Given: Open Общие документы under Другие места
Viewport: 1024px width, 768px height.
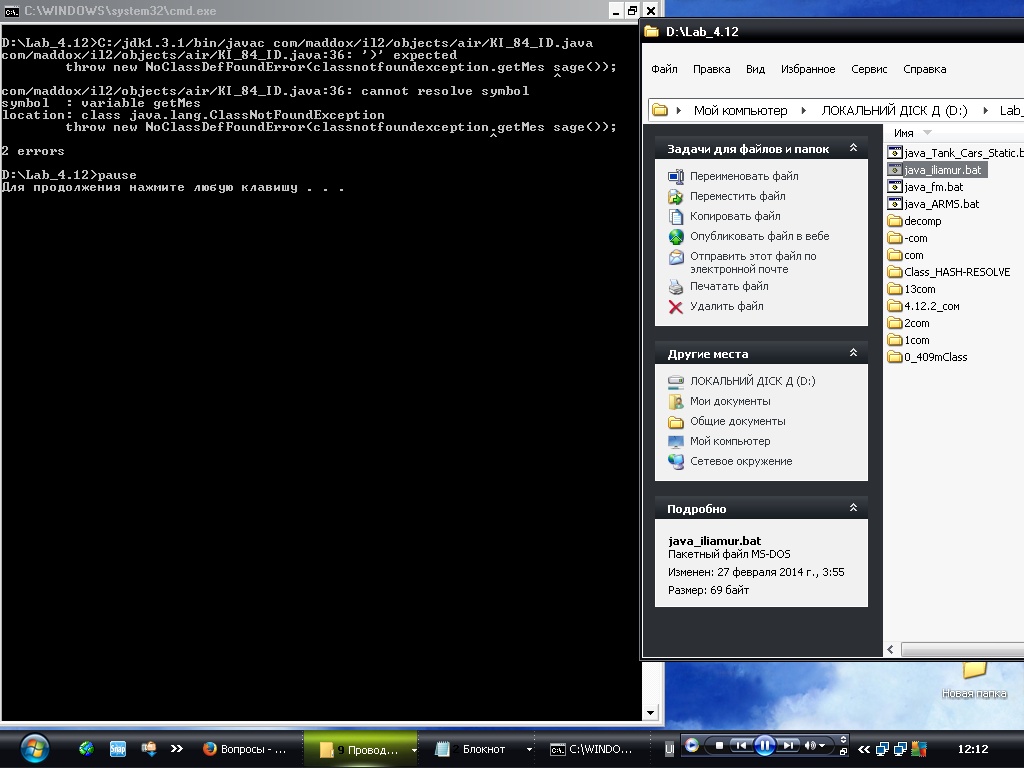Looking at the screenshot, I should [x=737, y=421].
